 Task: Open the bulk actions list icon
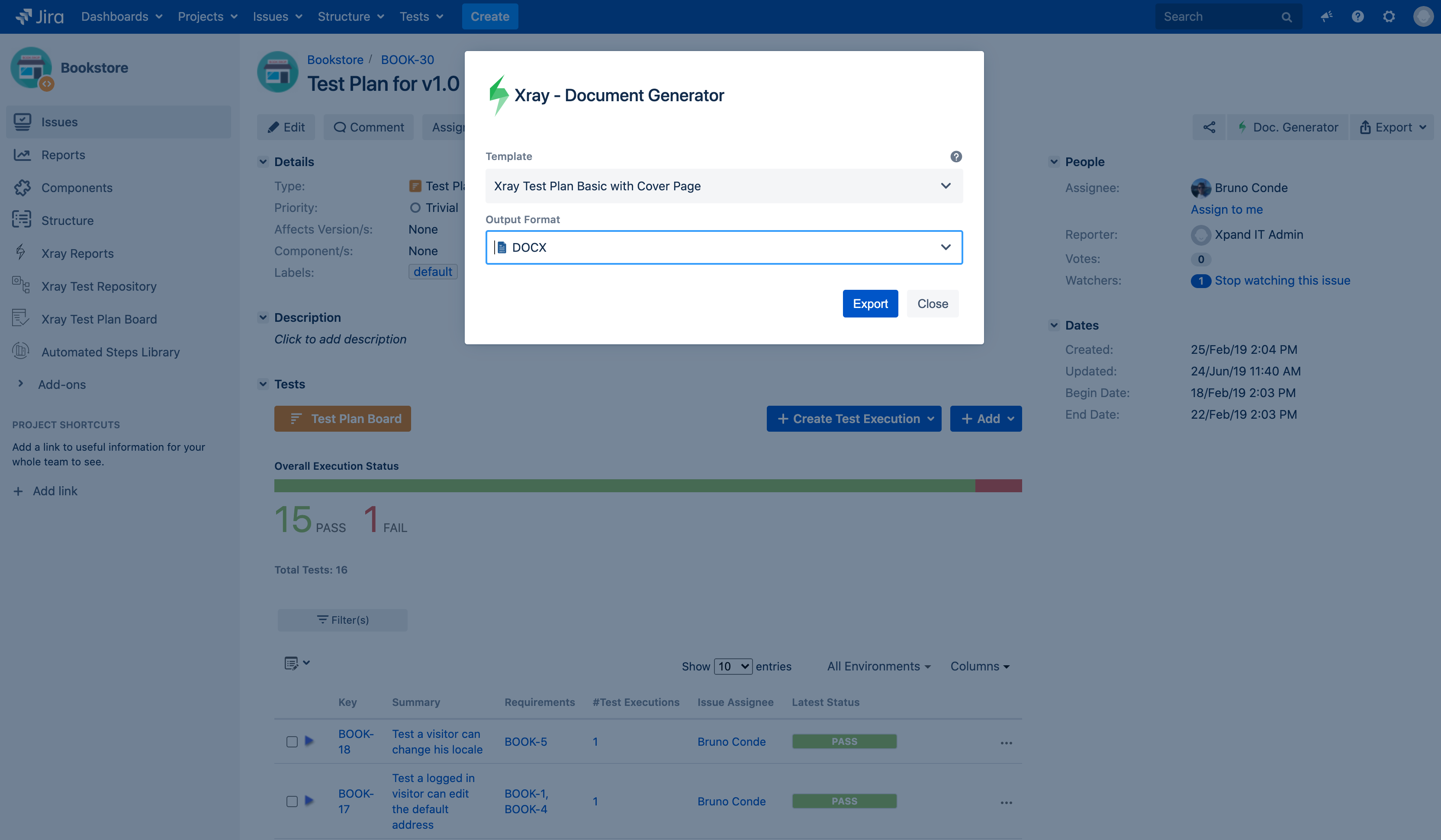[x=297, y=663]
